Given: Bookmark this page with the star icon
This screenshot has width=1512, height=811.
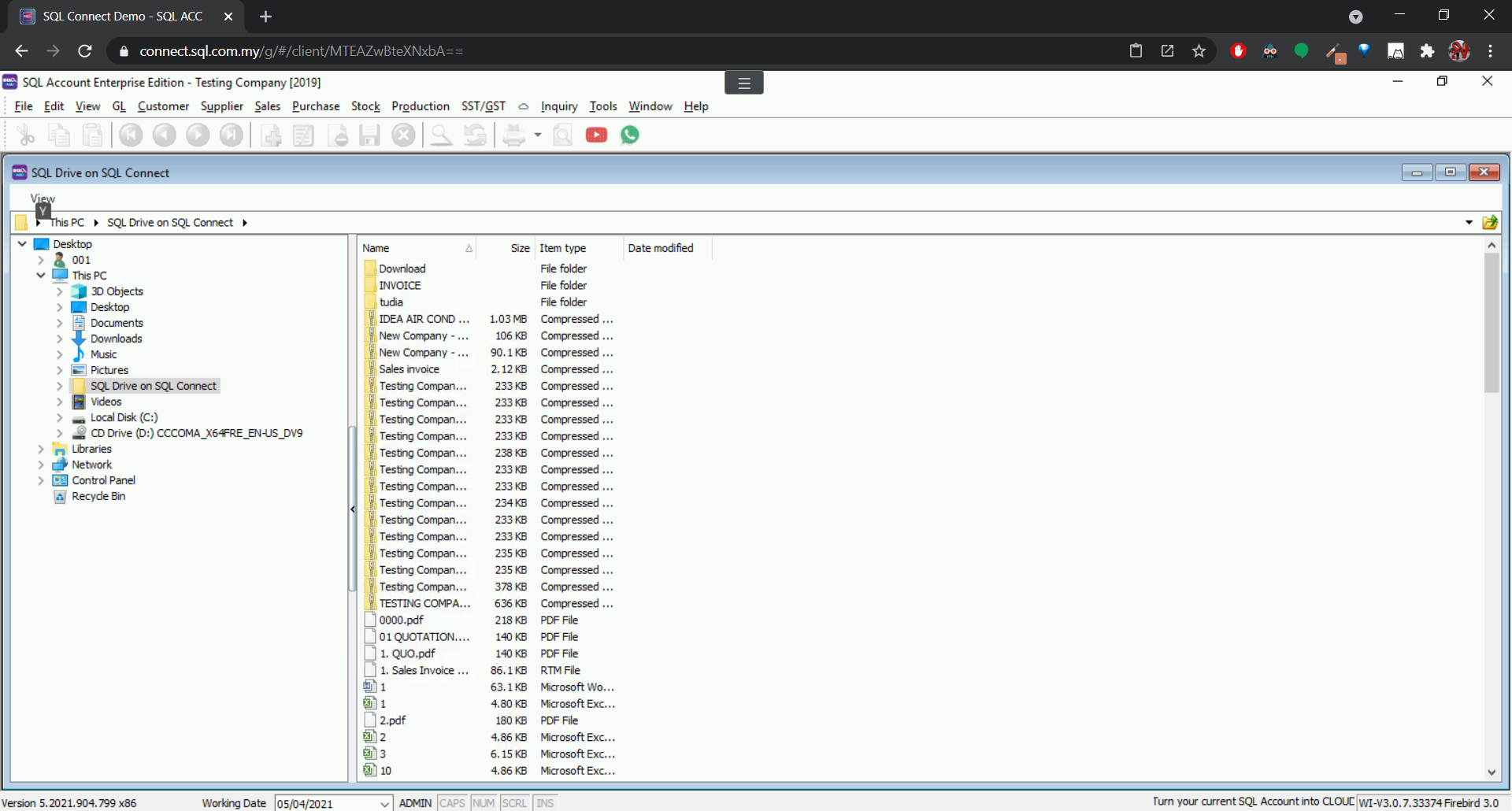Looking at the screenshot, I should tap(1199, 51).
